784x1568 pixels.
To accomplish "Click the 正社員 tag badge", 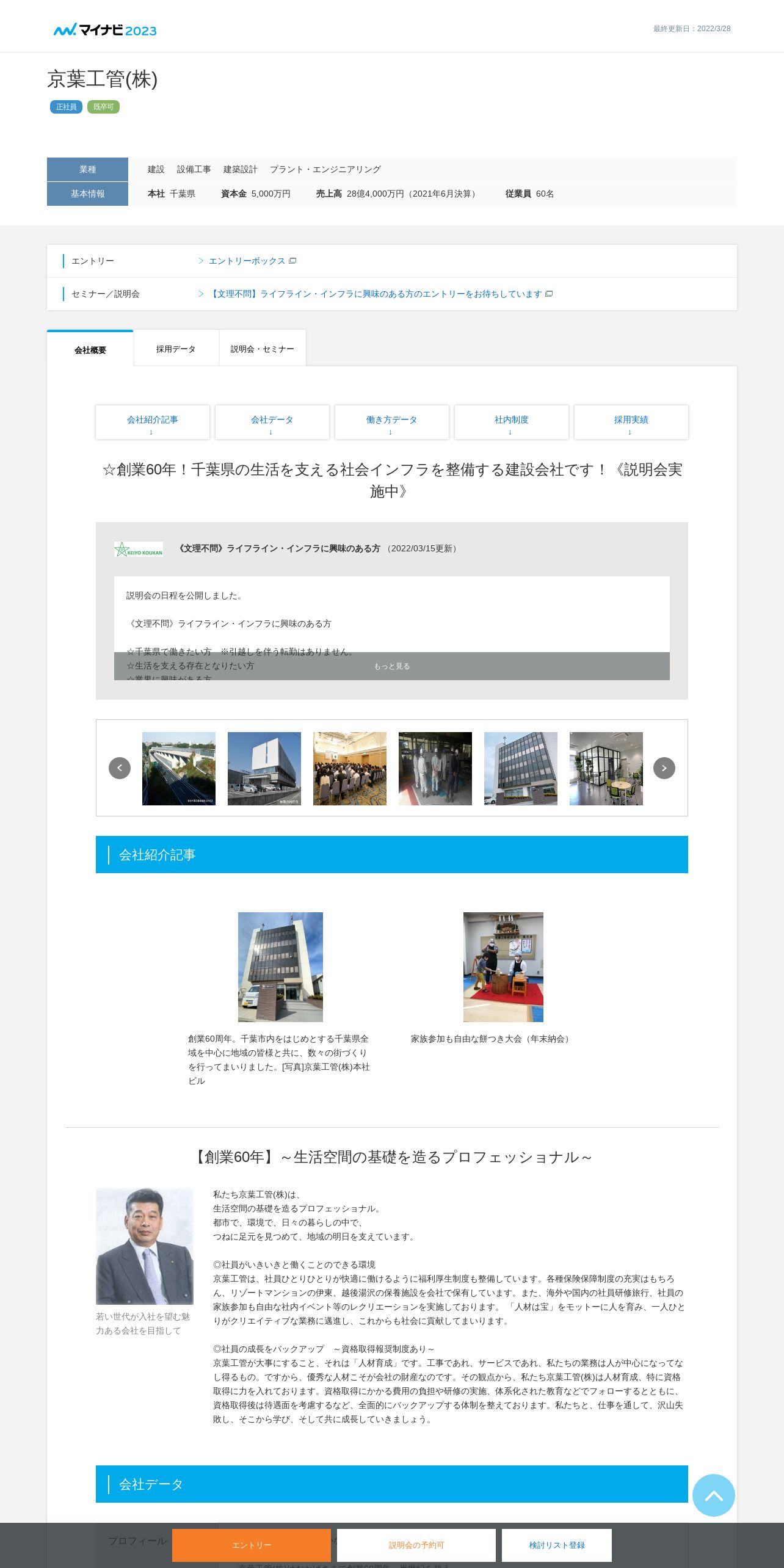I will [66, 107].
